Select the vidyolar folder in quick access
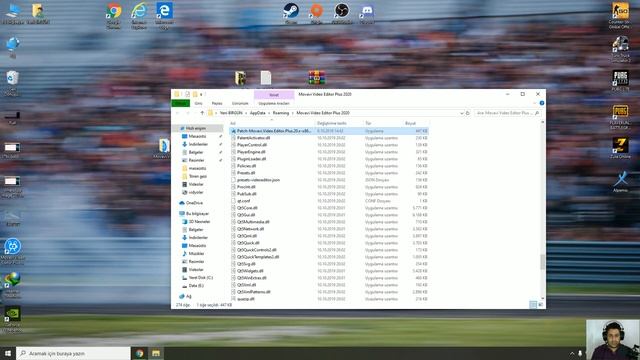 (196, 192)
